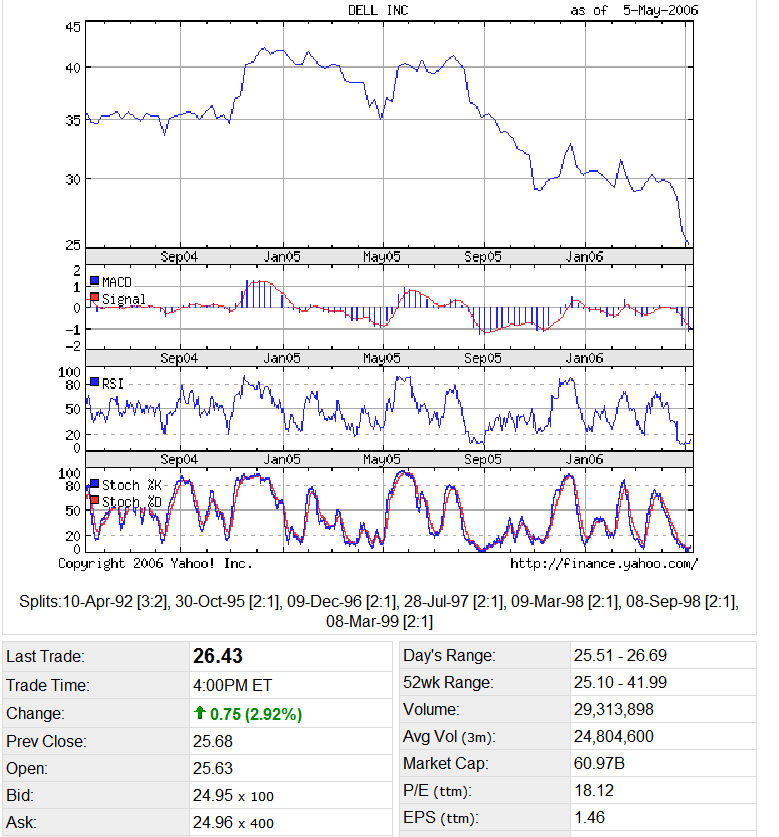
Task: Open the http://finance.yahoo.com/ URL text
Action: coord(604,564)
